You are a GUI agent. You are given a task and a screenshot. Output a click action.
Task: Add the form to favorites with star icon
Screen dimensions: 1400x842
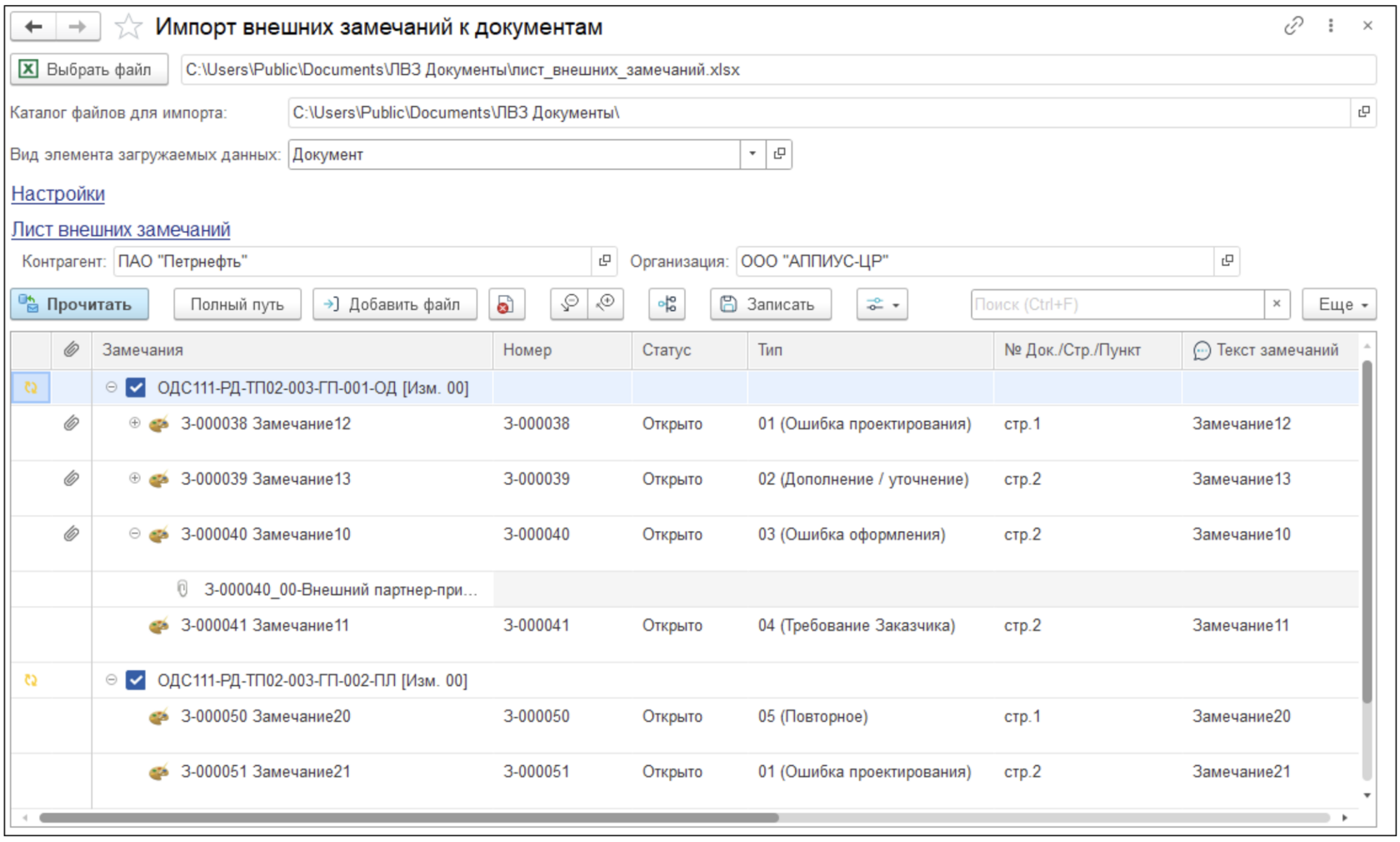click(x=128, y=28)
